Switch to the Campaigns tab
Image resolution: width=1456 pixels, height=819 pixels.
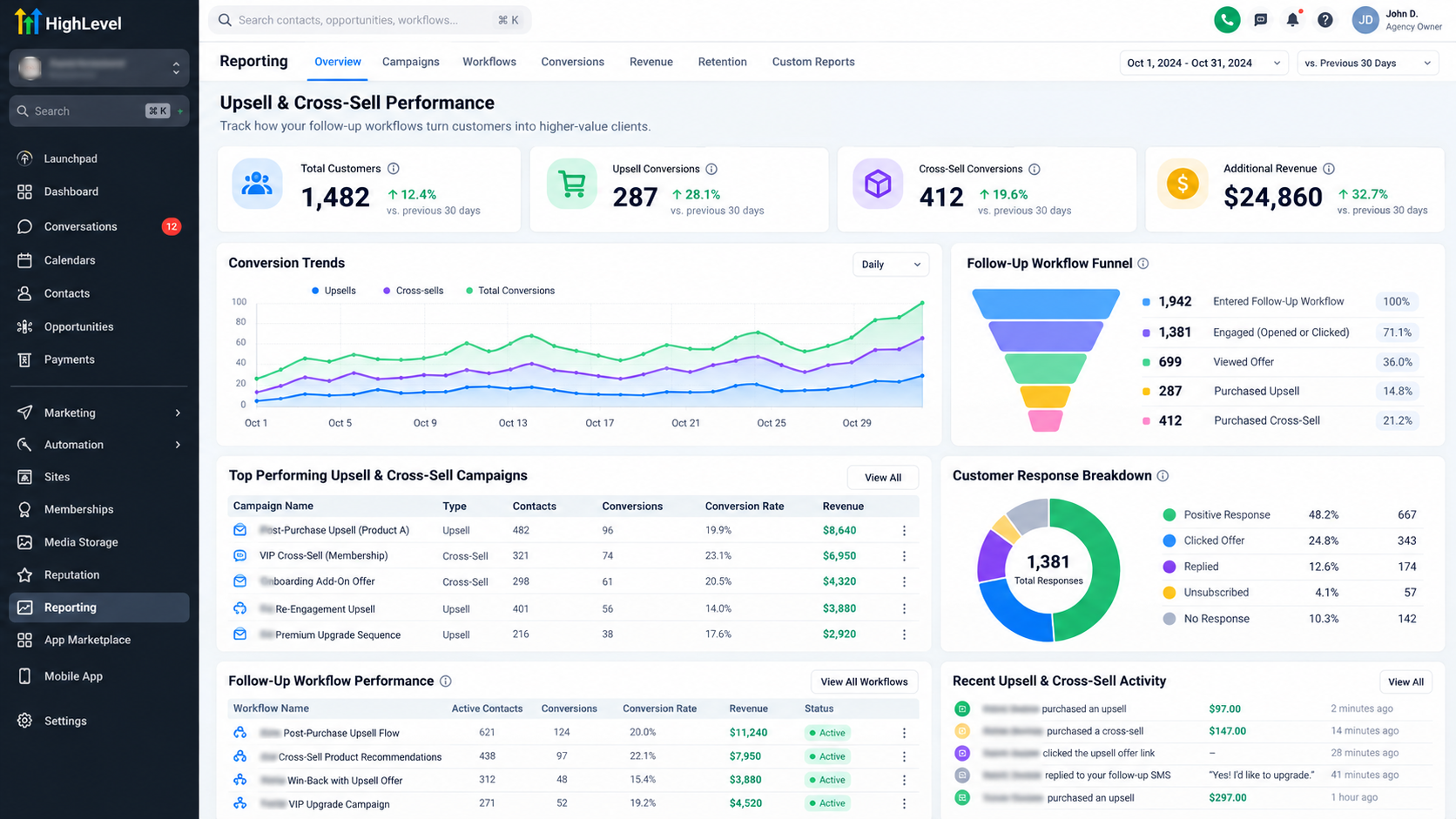411,62
